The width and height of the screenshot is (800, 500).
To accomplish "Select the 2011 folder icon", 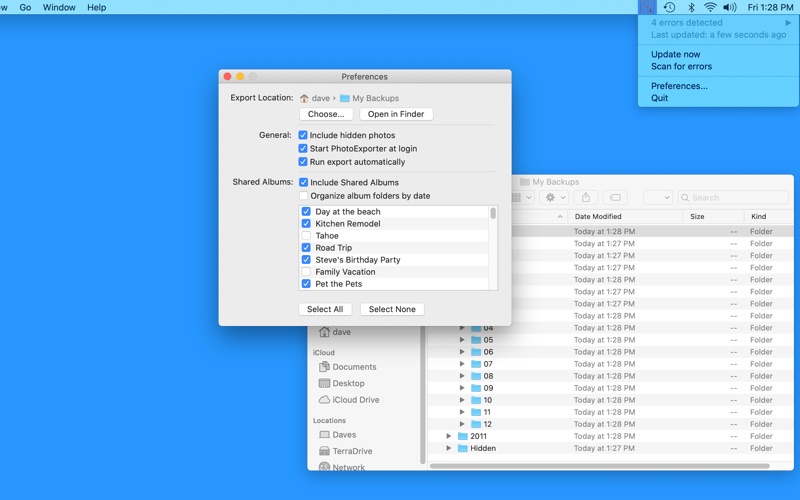I will pos(463,436).
